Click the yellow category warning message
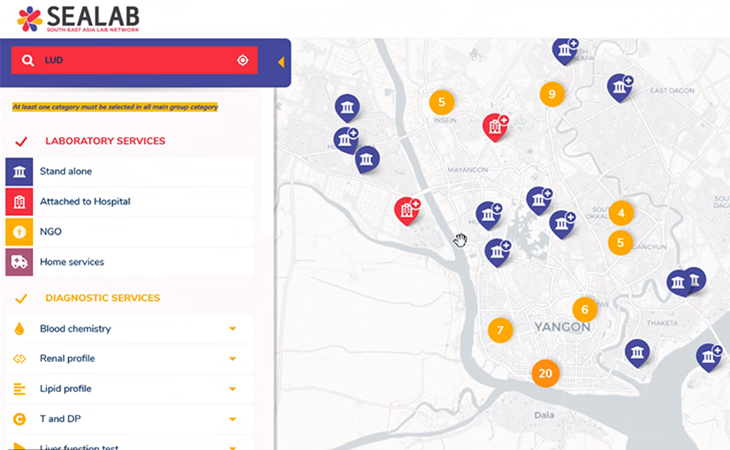Viewport: 730px width, 450px height. point(115,107)
